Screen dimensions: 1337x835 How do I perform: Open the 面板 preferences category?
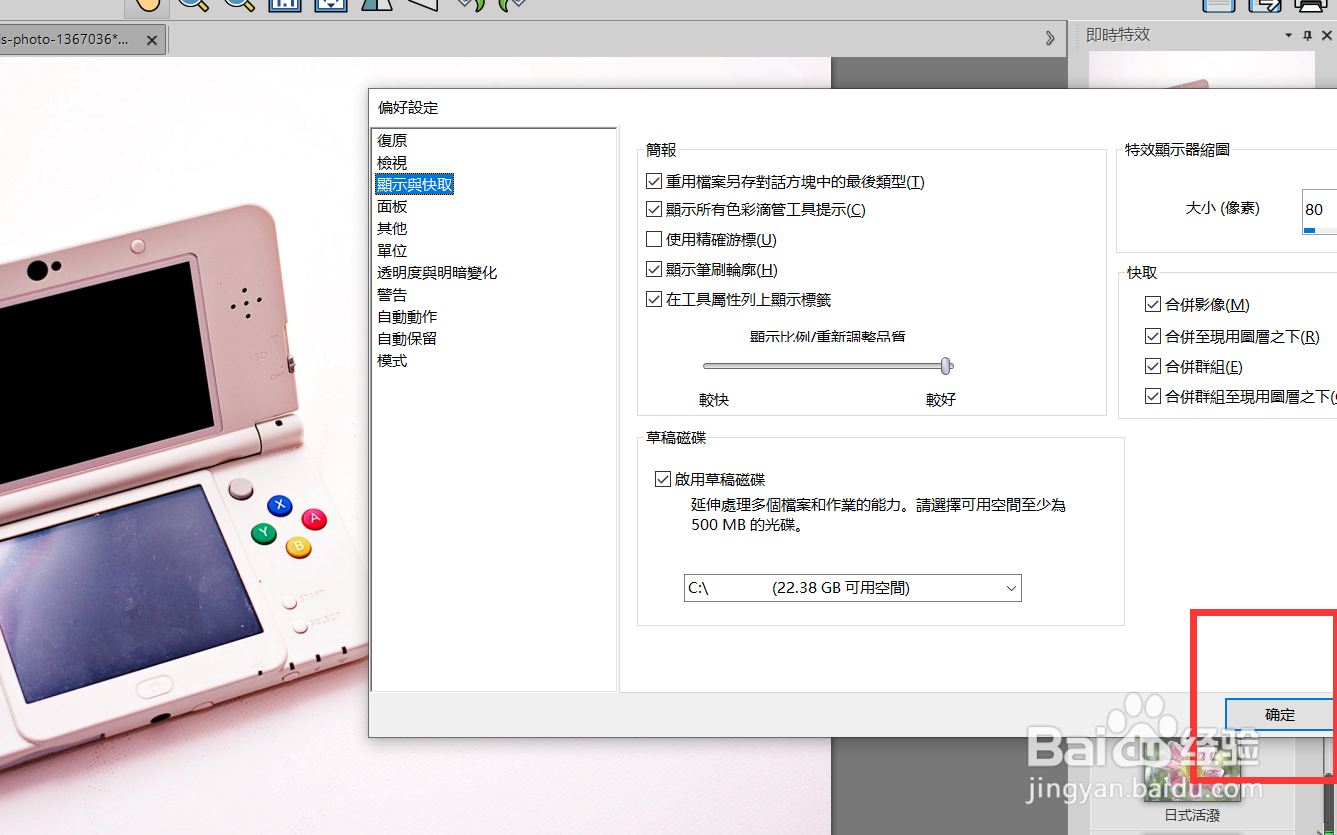(392, 206)
